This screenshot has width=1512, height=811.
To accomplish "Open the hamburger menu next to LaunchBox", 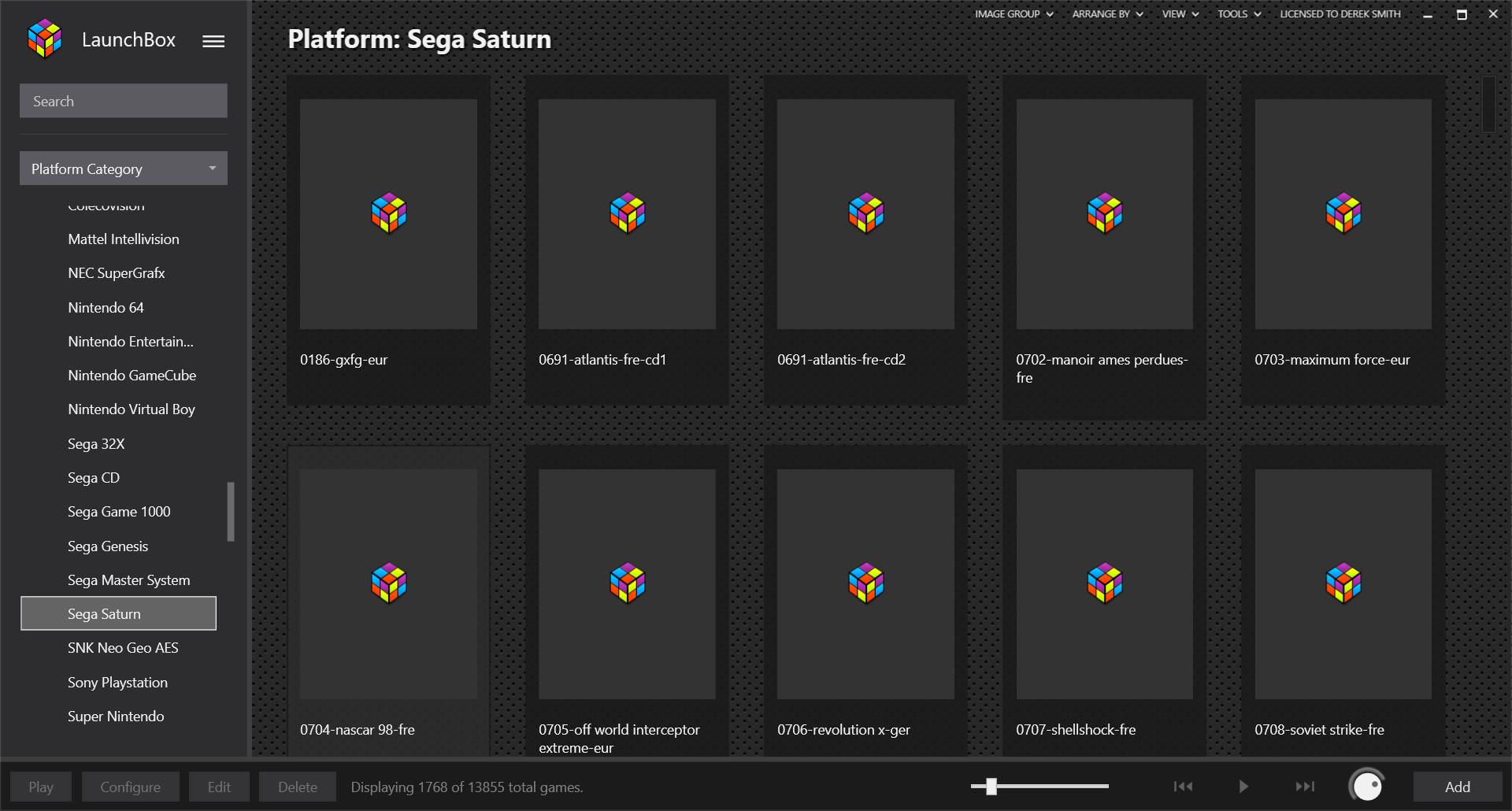I will (213, 41).
